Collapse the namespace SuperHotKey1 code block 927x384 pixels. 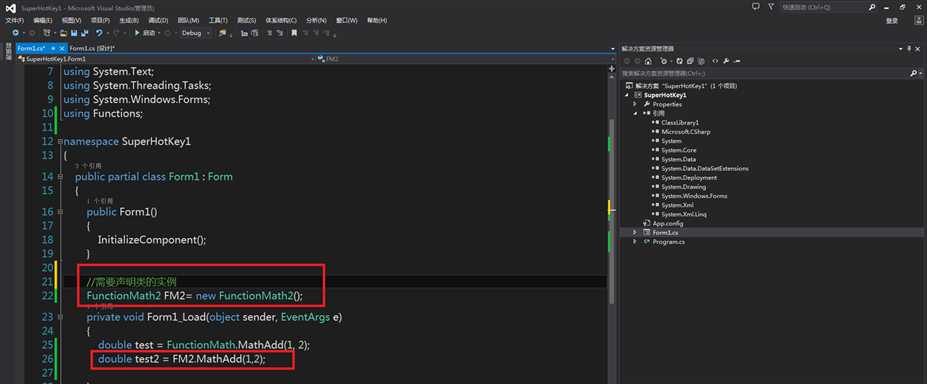tap(60, 142)
